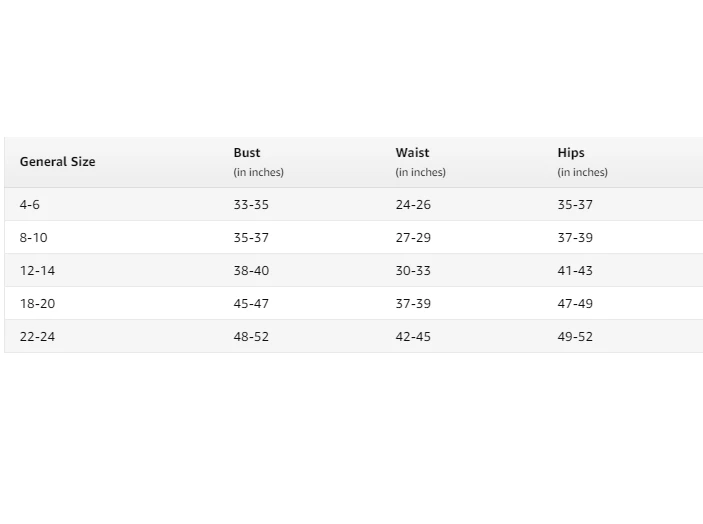Screen dimensions: 703x524
Task: Select the 12-14 size cell
Action: pyautogui.click(x=37, y=271)
